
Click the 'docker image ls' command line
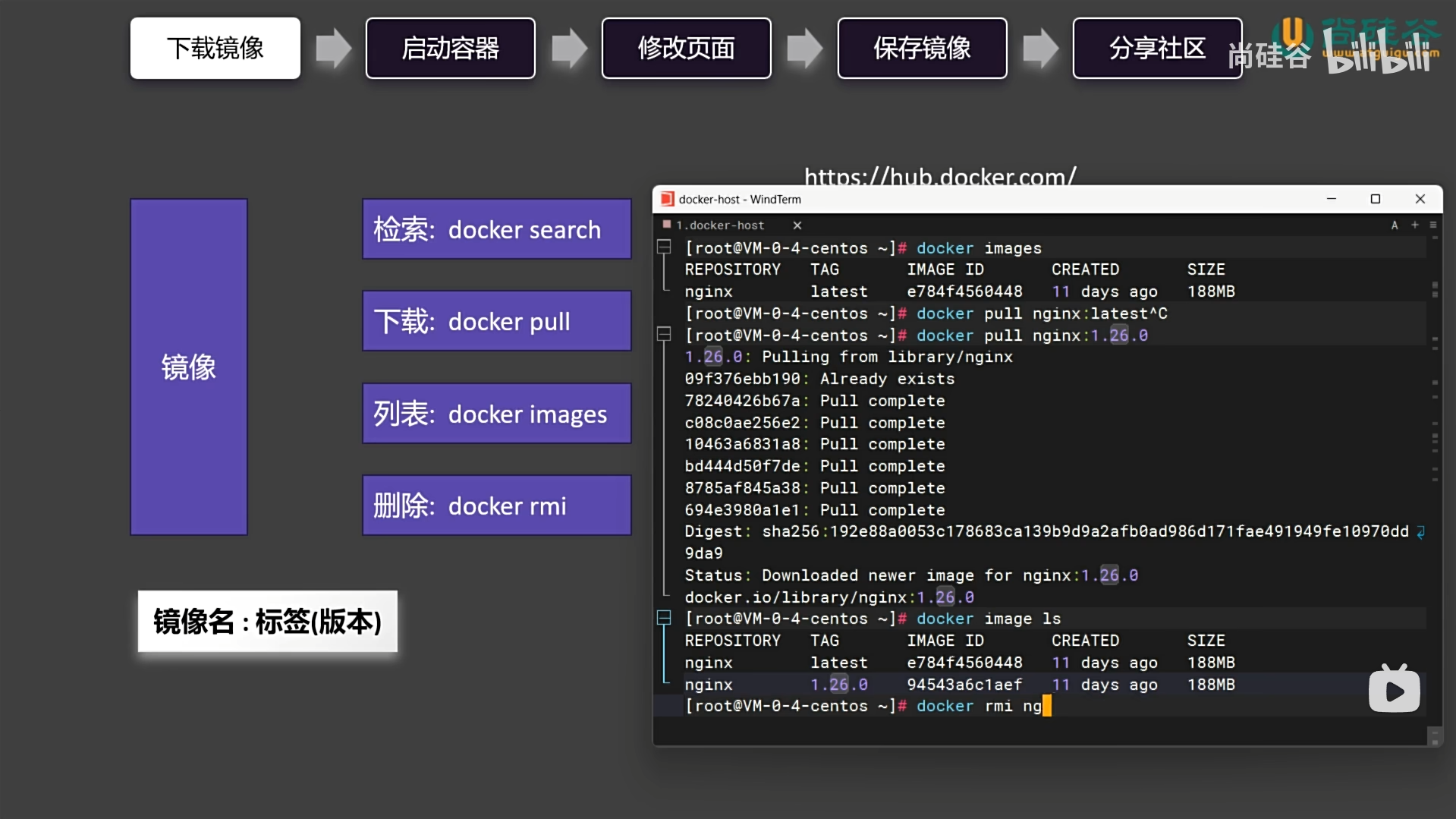(x=873, y=619)
